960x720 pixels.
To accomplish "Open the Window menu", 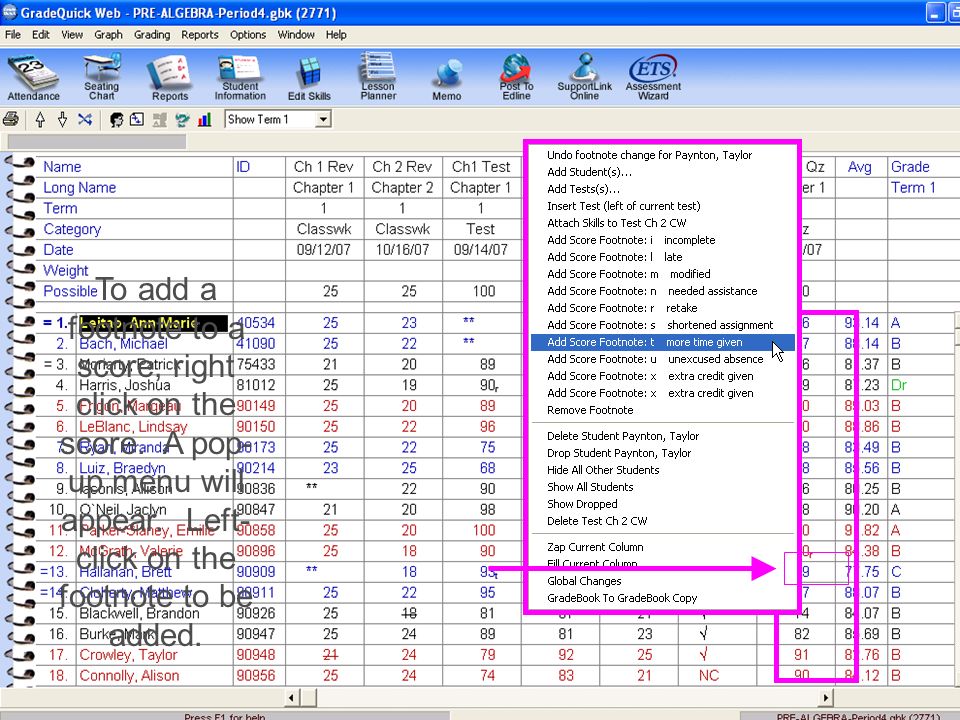I will [x=296, y=35].
